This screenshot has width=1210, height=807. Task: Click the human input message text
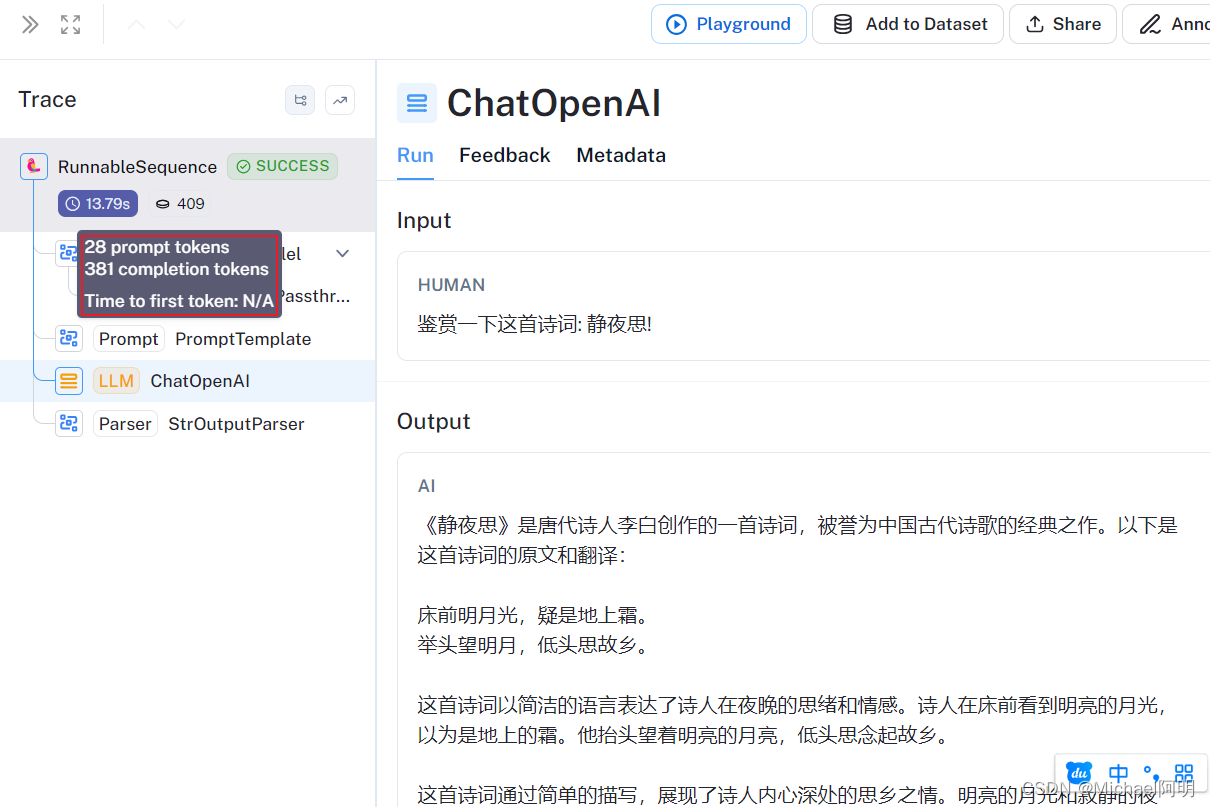(x=535, y=324)
